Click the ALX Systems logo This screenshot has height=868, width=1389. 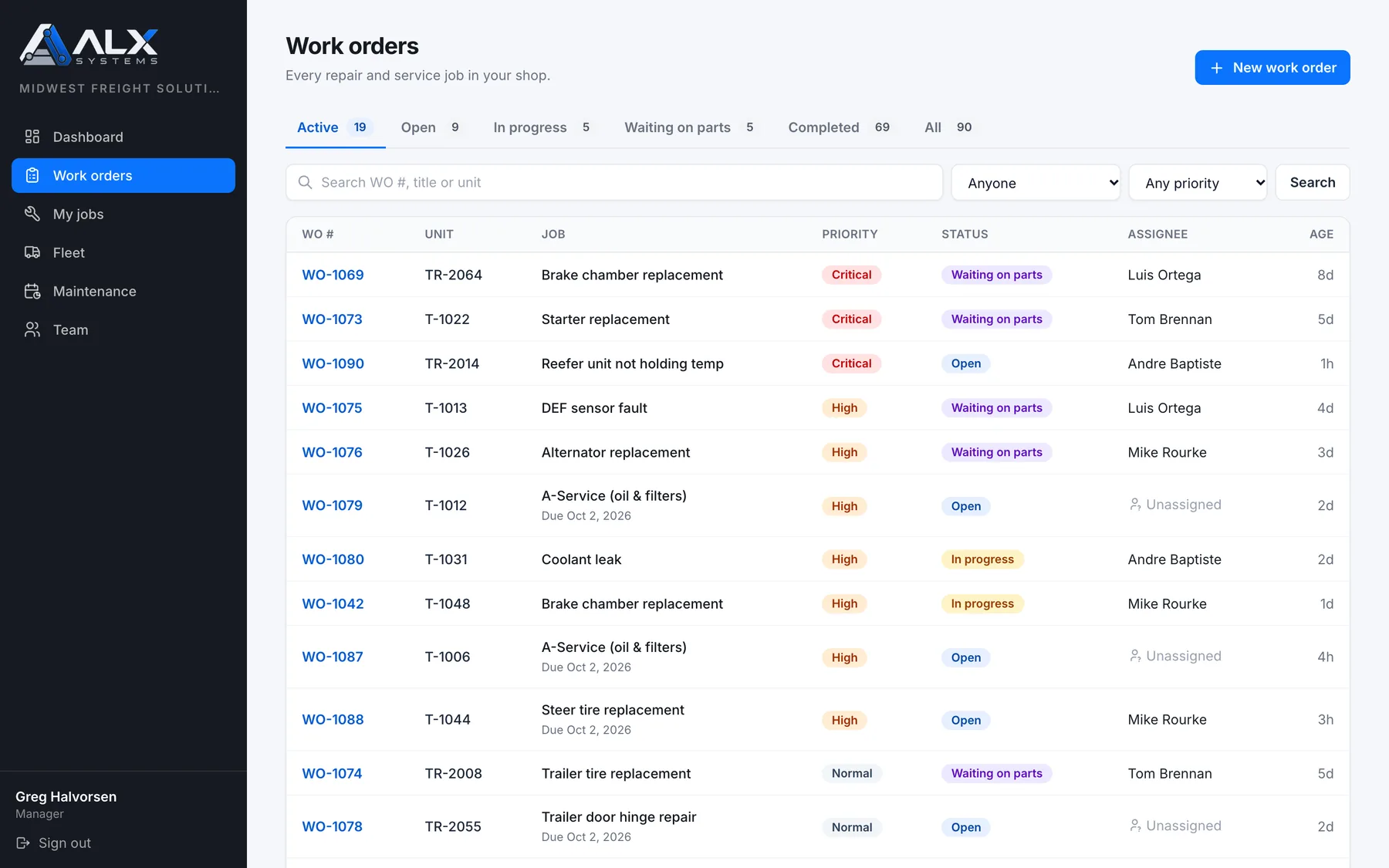pyautogui.click(x=89, y=45)
